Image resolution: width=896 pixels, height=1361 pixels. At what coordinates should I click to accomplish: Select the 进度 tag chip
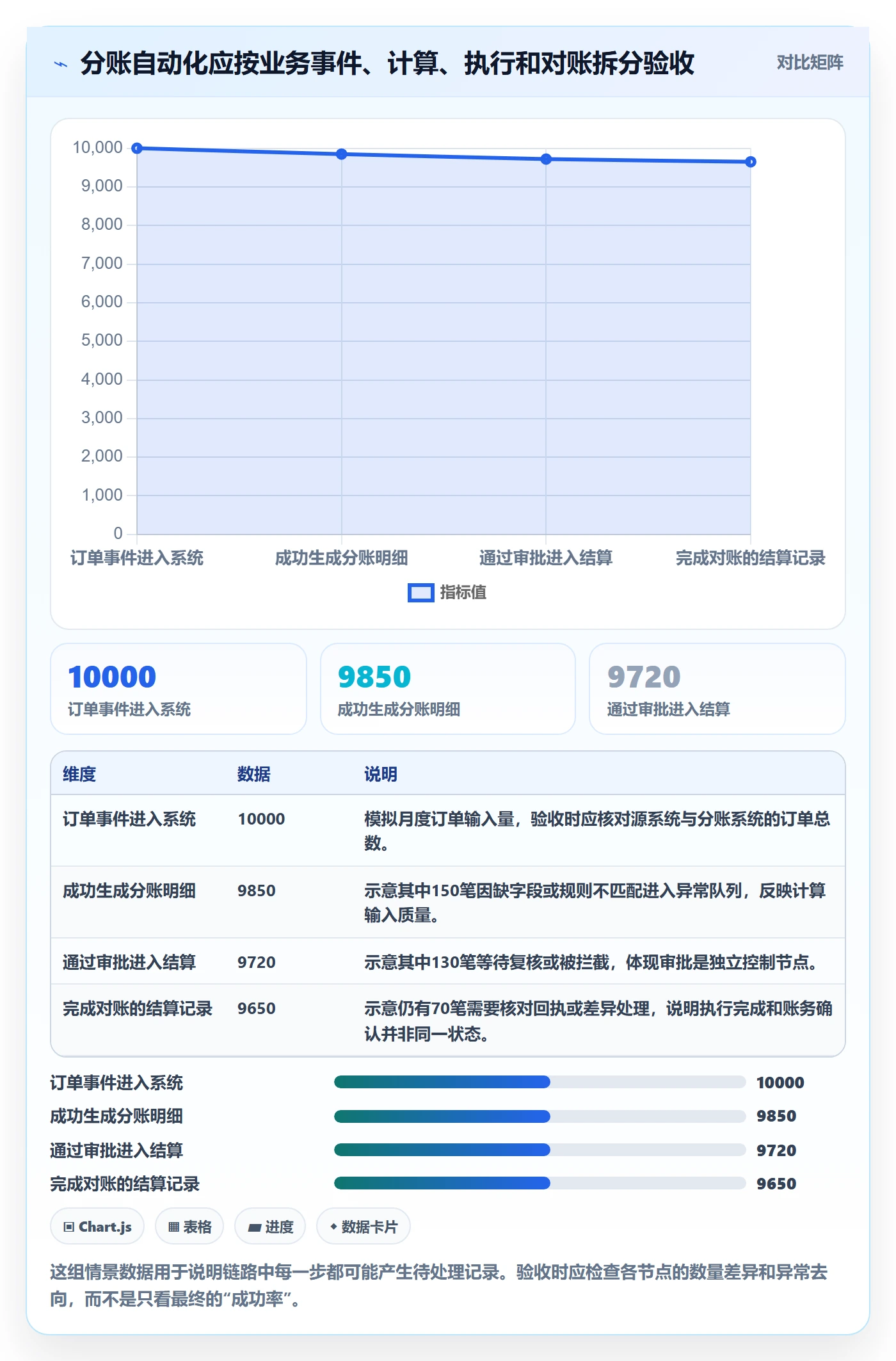[x=270, y=1227]
